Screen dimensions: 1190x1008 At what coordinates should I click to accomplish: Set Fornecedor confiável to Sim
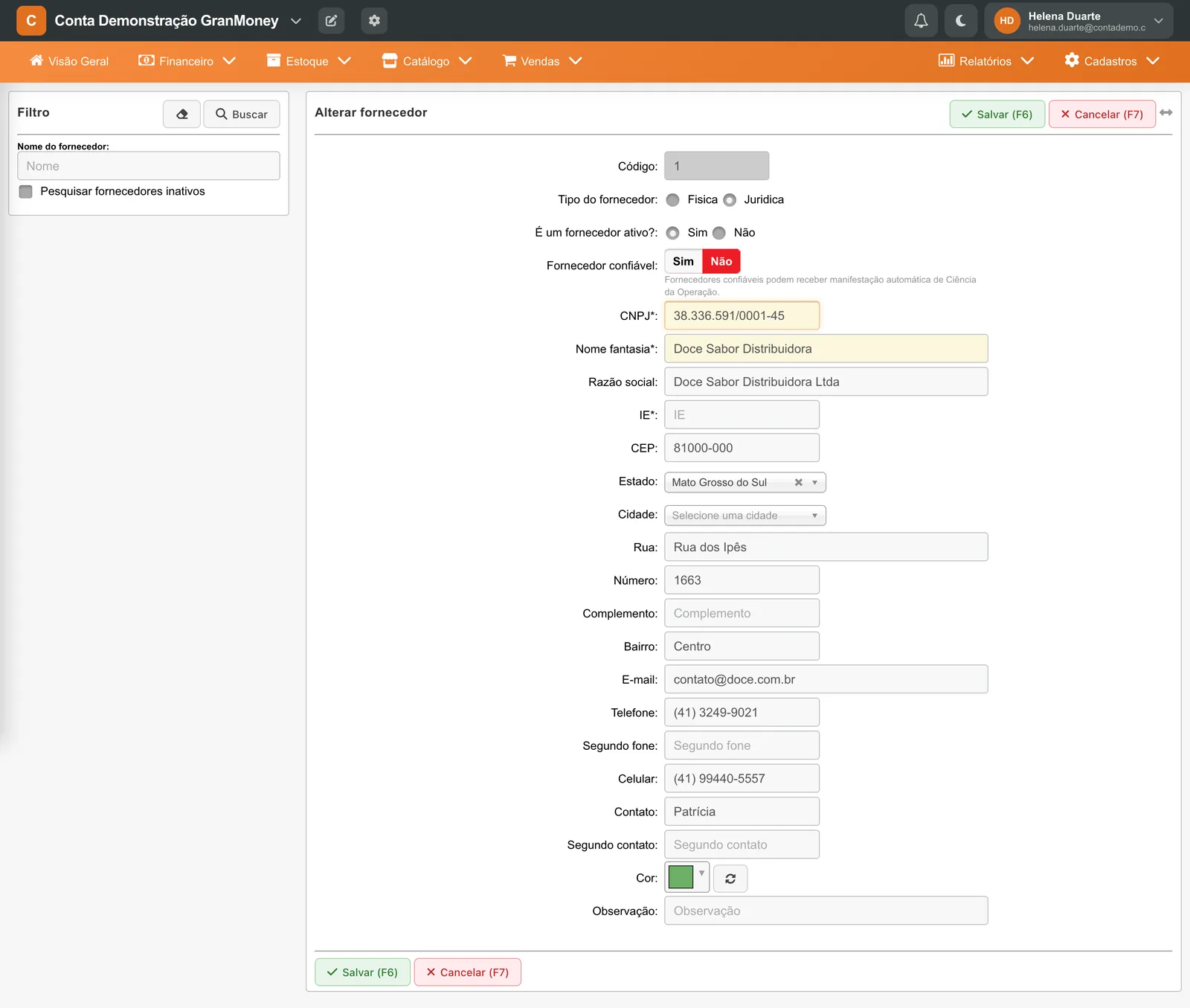tap(684, 261)
